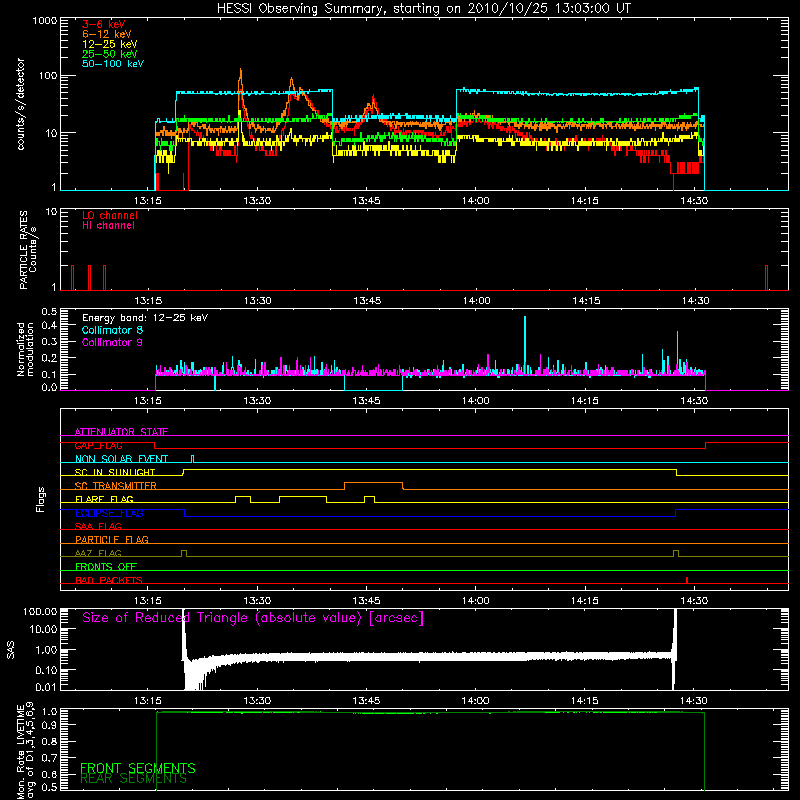800x800 pixels.
Task: Click the FRONTS_OFF flag label
Action: click(106, 567)
